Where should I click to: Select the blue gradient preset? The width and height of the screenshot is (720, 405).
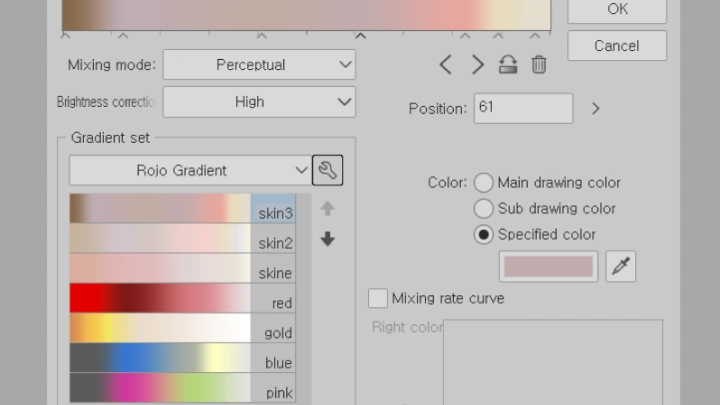pyautogui.click(x=182, y=358)
